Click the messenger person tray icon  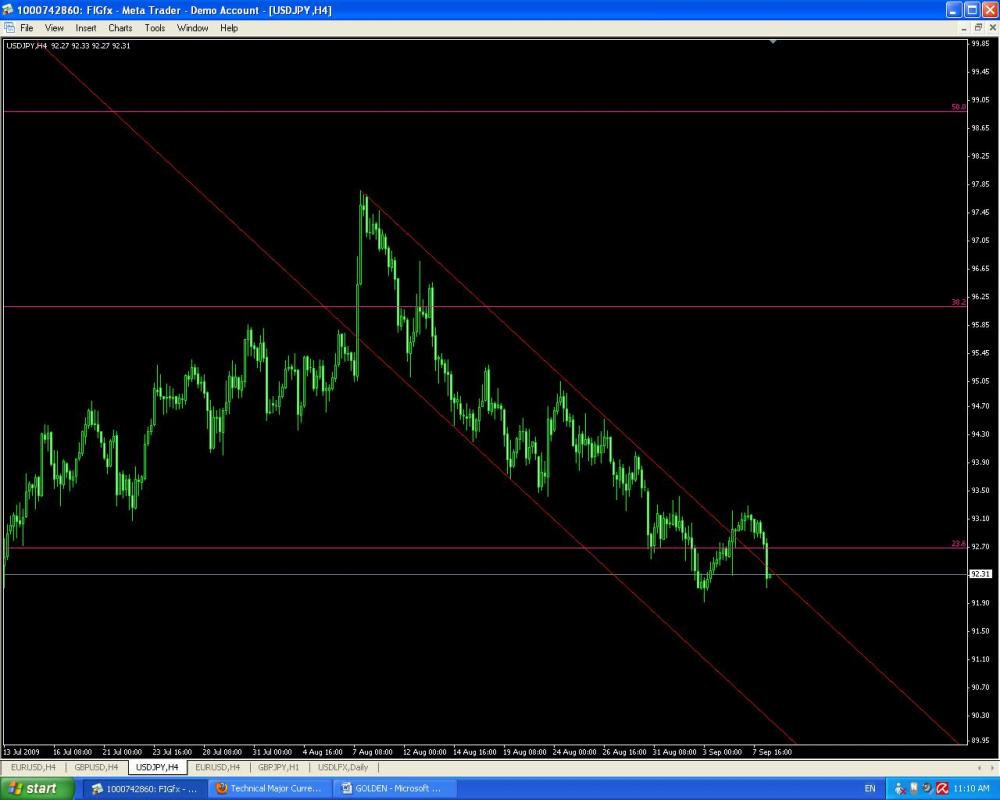click(x=901, y=789)
